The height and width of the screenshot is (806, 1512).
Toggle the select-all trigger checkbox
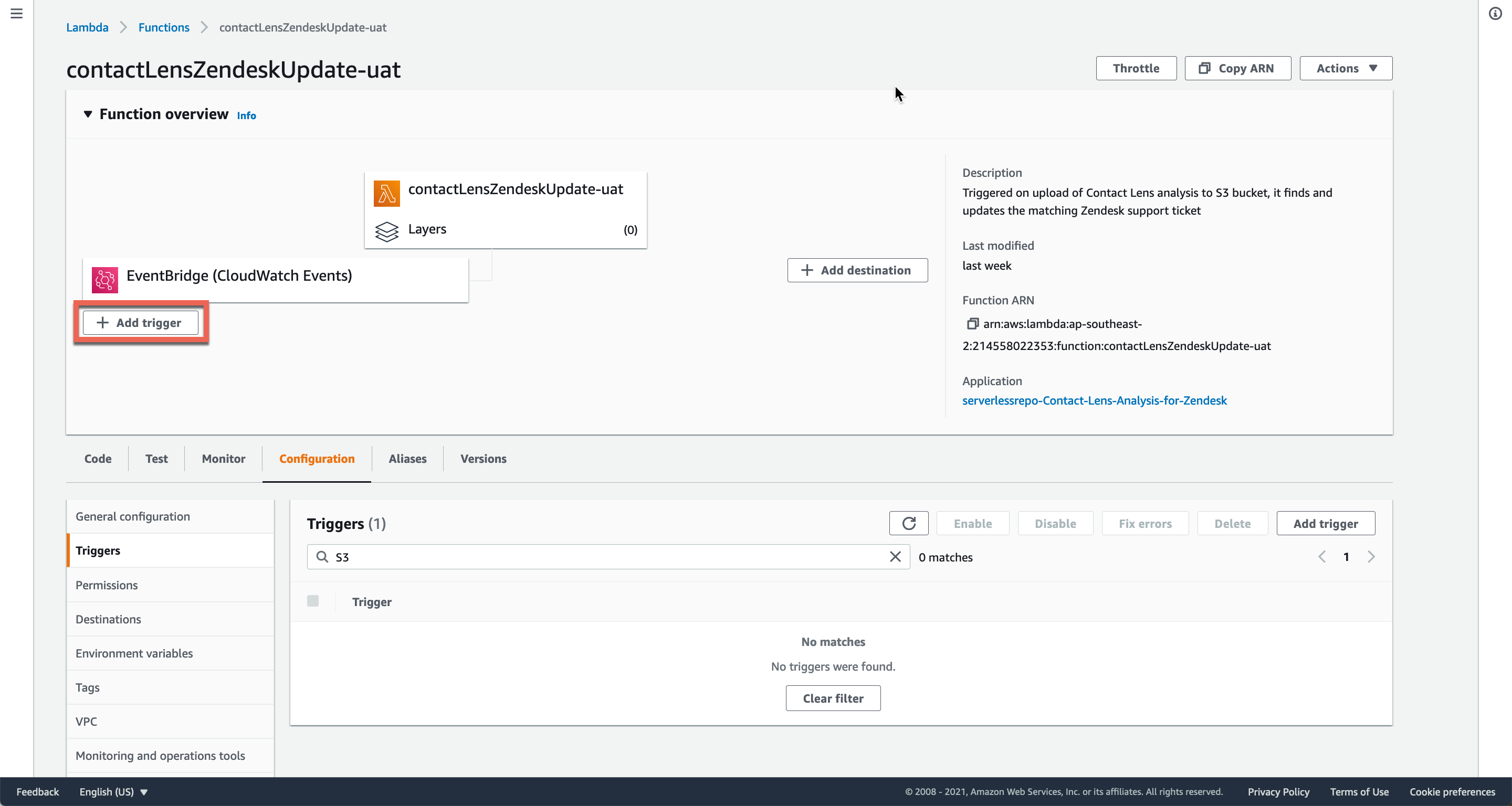pyautogui.click(x=313, y=601)
